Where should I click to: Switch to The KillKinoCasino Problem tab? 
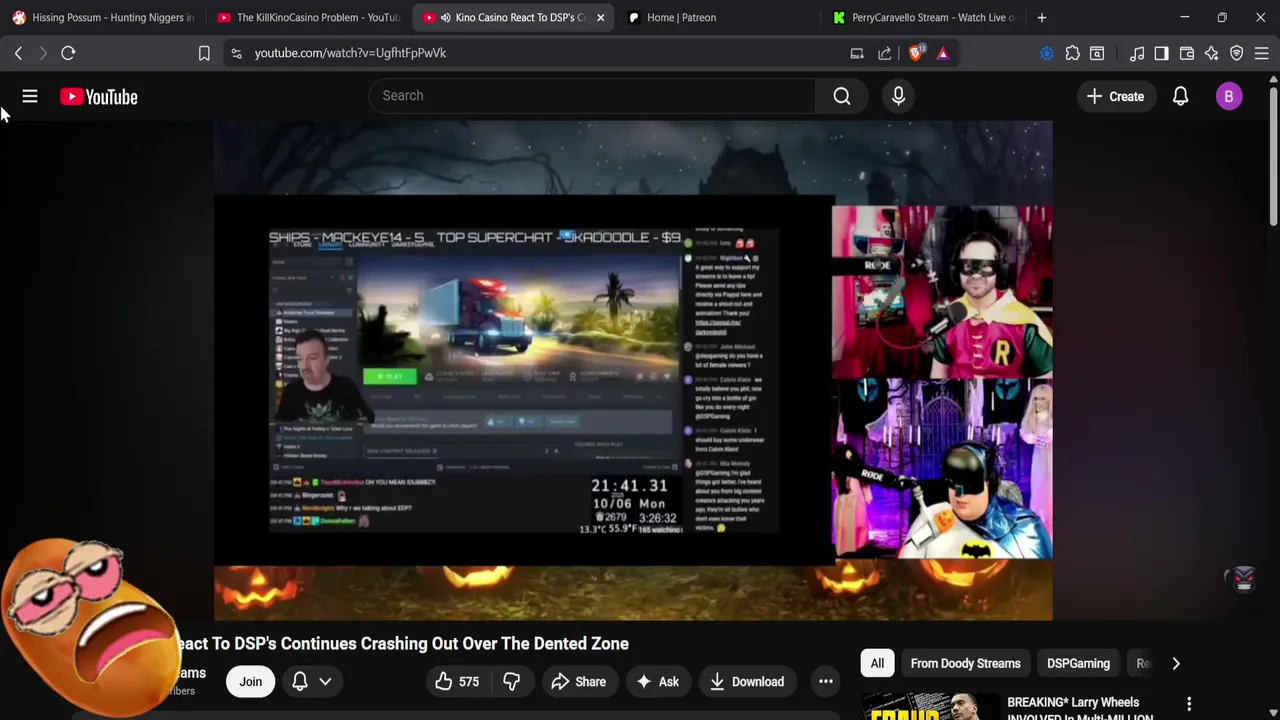pos(308,17)
